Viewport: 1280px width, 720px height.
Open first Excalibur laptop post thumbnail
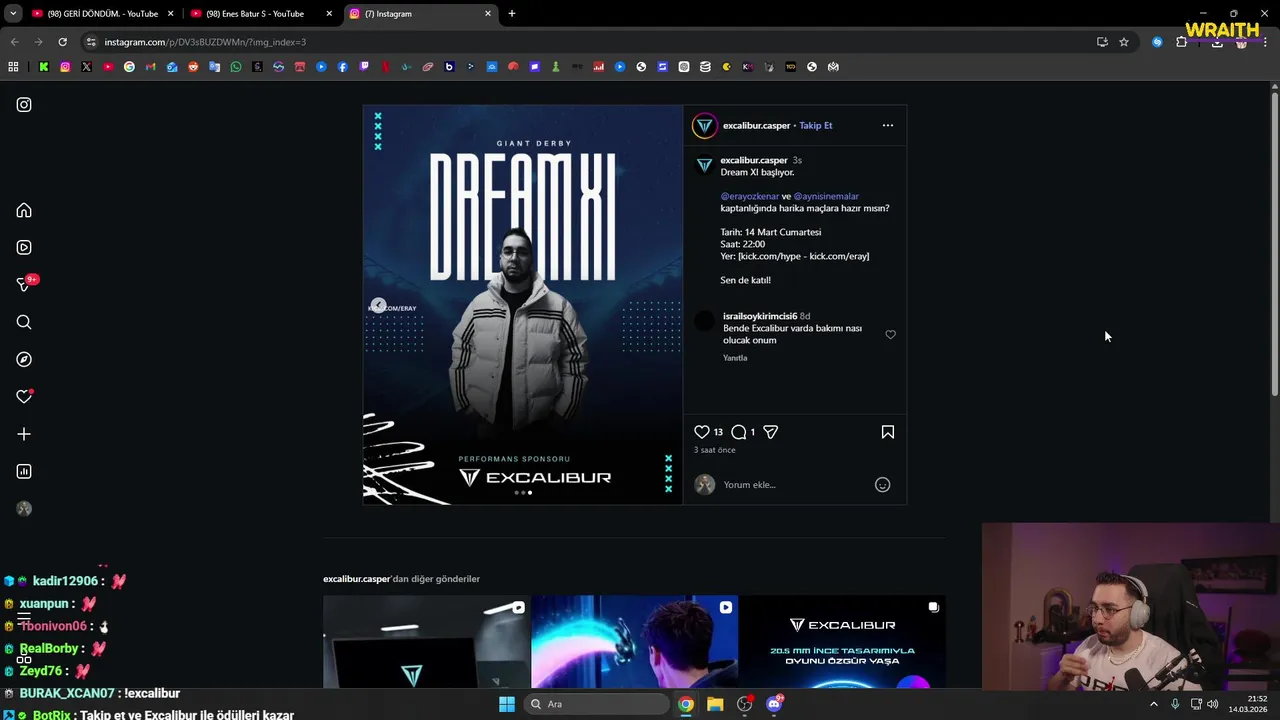(426, 642)
